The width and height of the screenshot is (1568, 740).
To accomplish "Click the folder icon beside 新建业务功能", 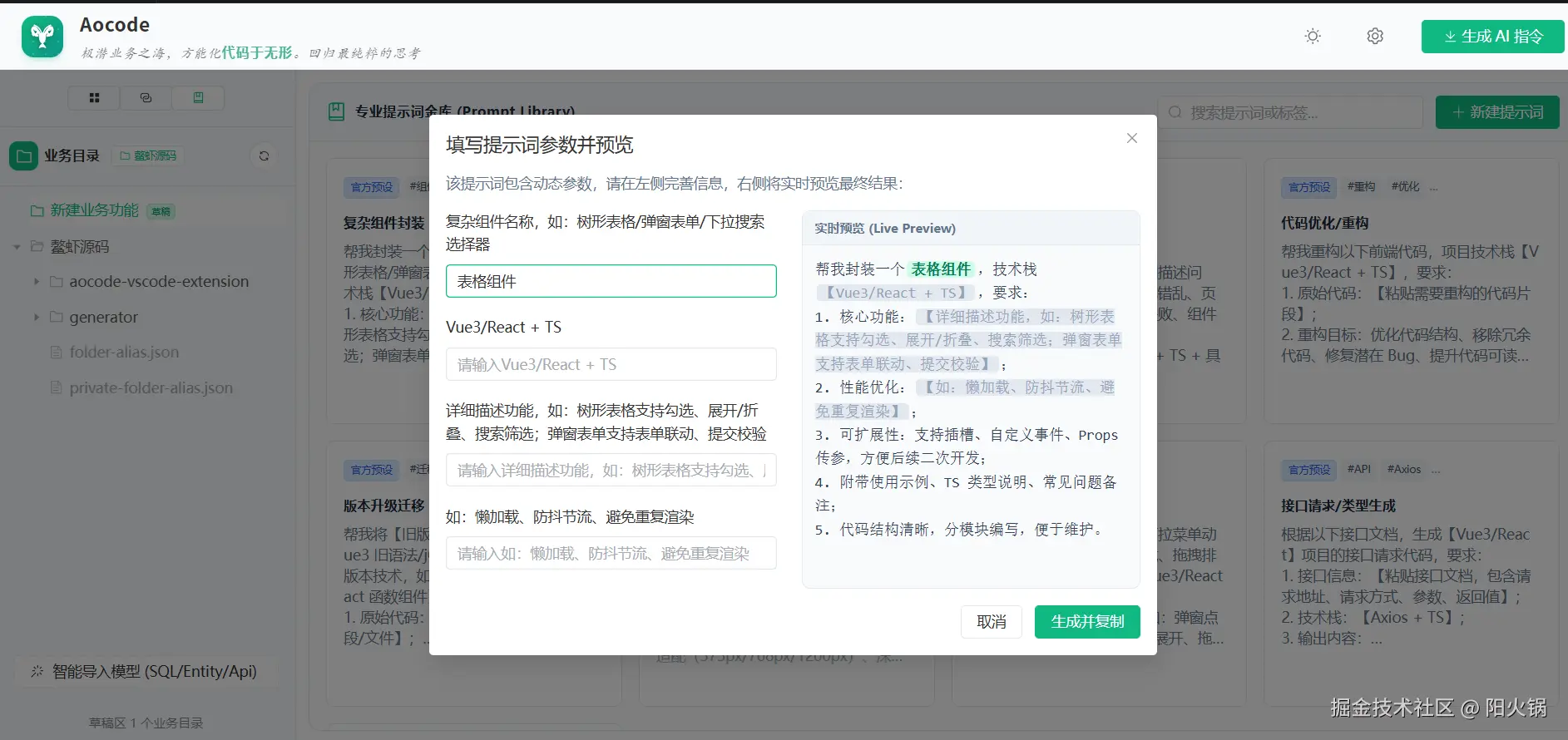I will 37,211.
